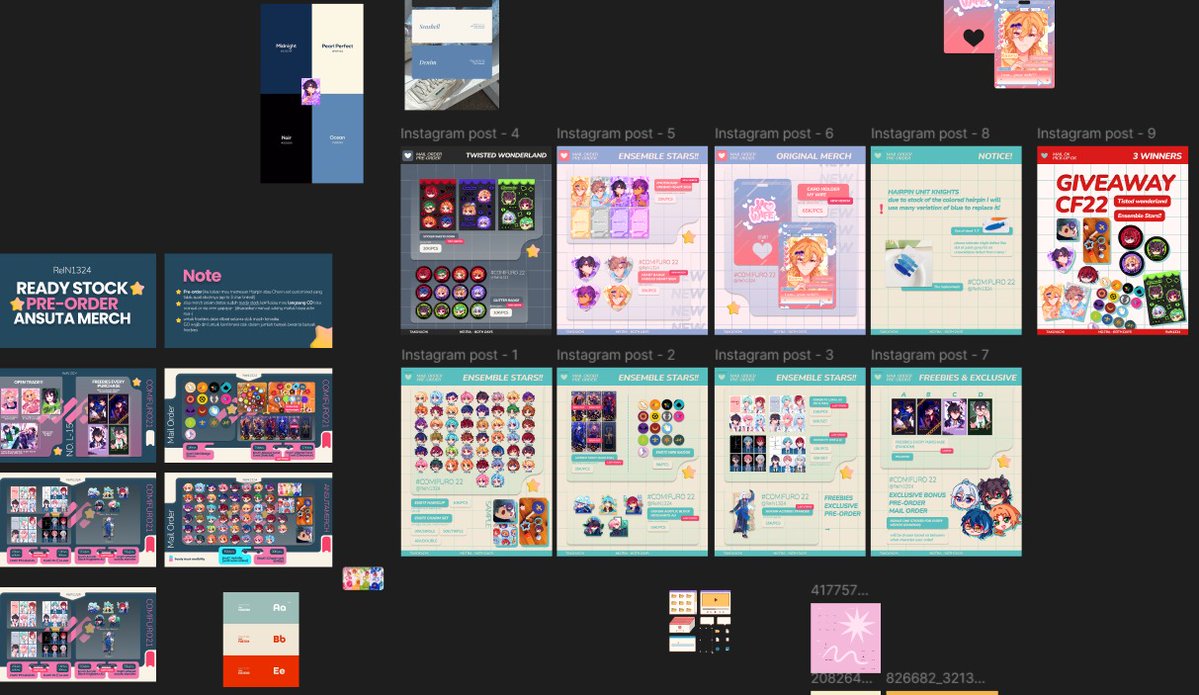
Task: Select the 'Instagram post - 7' frame label
Action: tap(930, 356)
